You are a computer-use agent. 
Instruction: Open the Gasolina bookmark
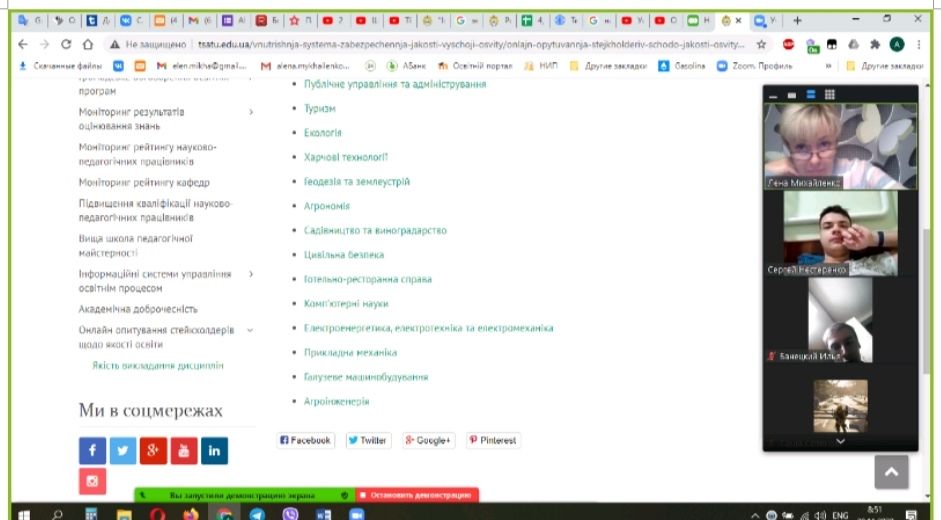pyautogui.click(x=682, y=66)
